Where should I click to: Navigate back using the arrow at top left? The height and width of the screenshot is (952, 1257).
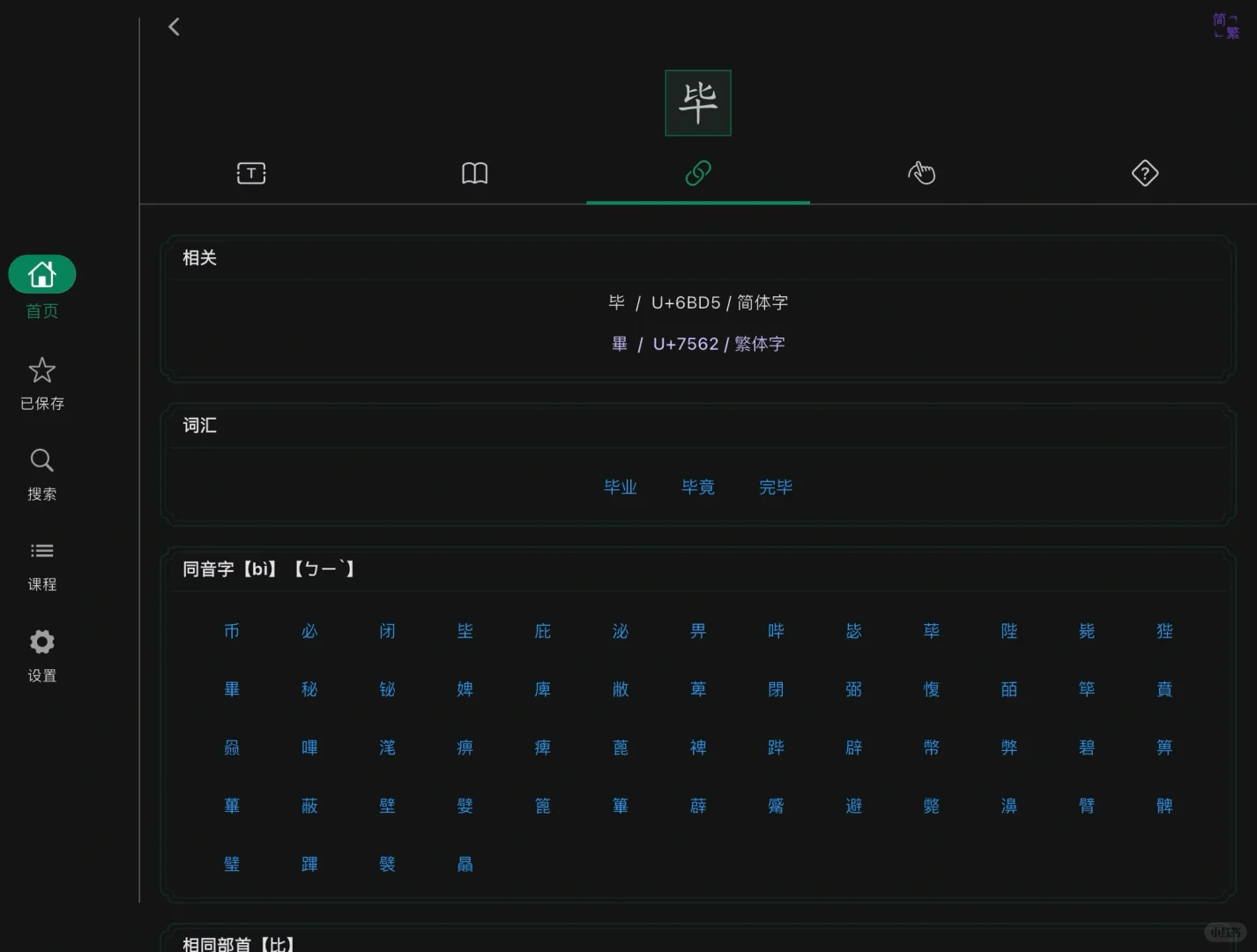click(174, 26)
